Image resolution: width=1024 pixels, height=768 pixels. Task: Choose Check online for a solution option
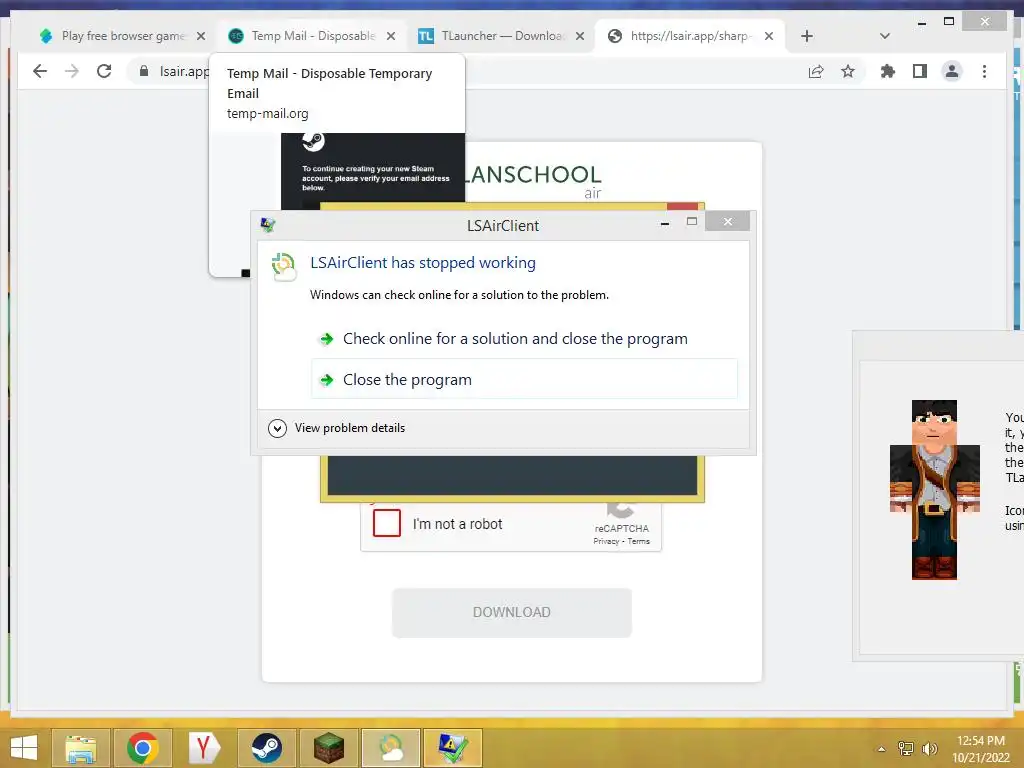click(524, 338)
